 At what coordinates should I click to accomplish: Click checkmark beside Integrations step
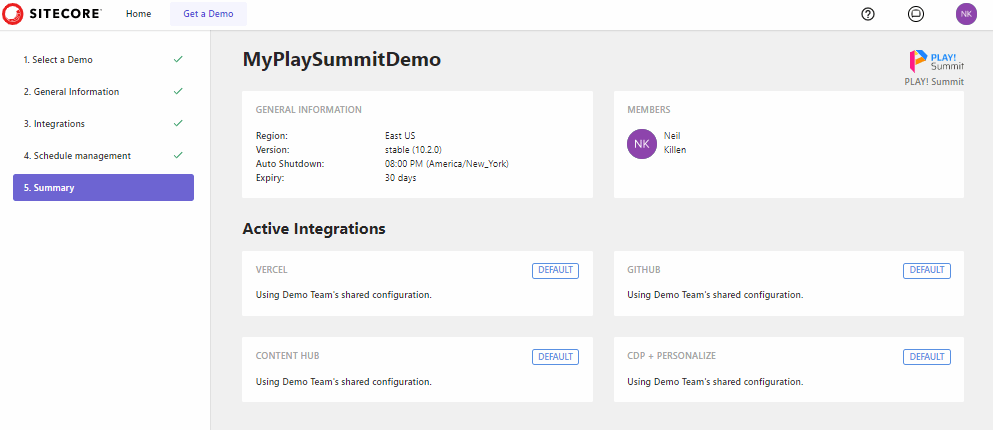(x=178, y=124)
